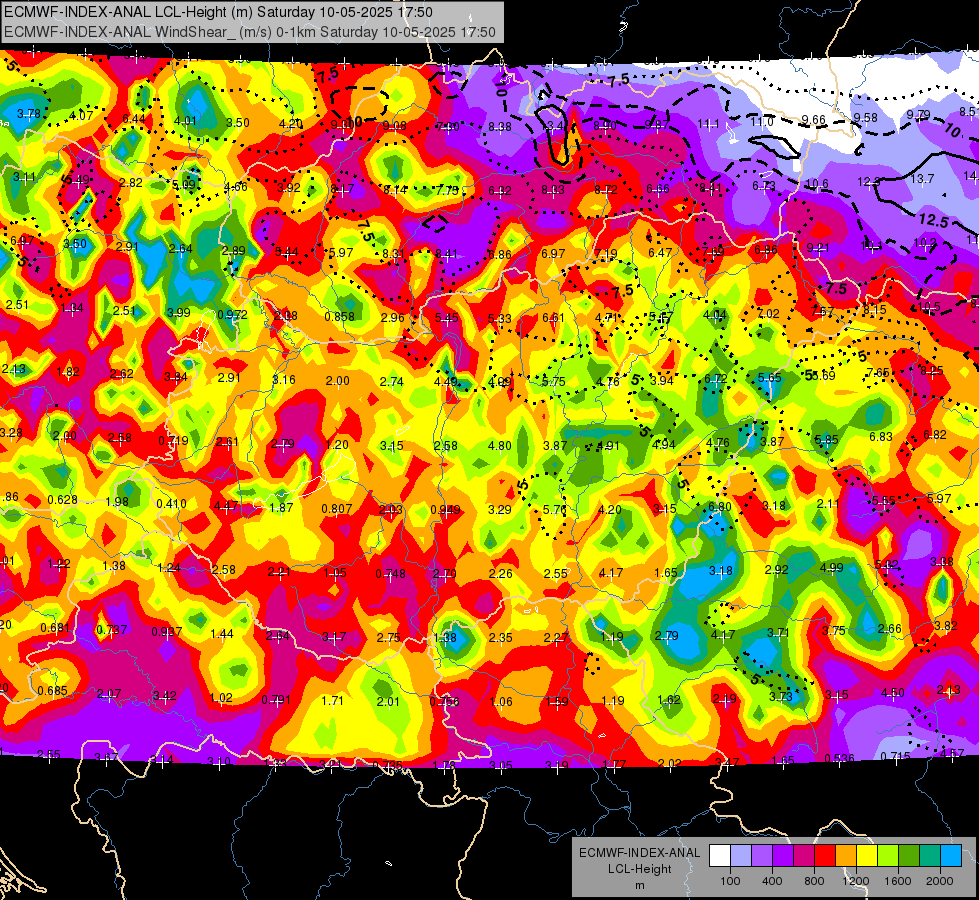This screenshot has height=900, width=979.
Task: Click the wind shear value 0.937
Action: coord(167,632)
